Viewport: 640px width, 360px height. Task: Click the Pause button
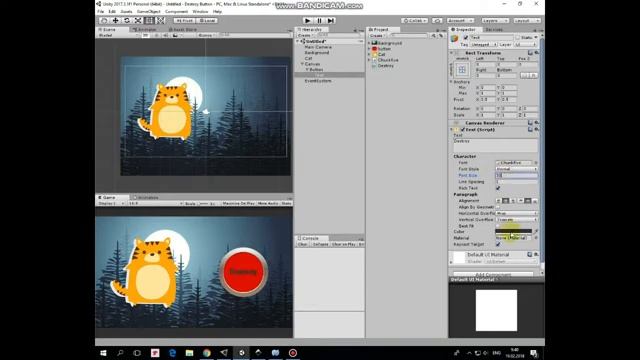coord(319,20)
